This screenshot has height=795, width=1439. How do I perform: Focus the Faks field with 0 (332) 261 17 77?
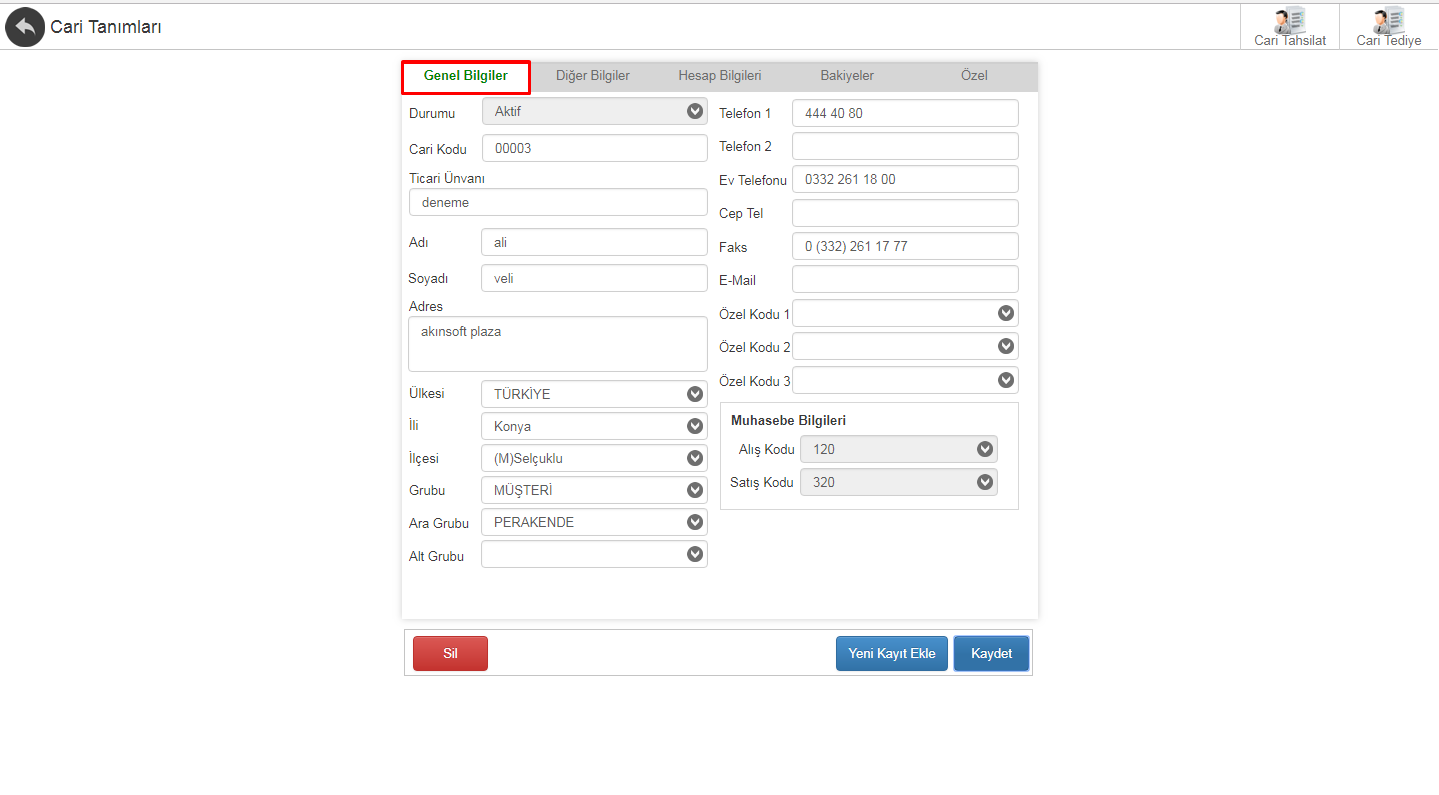pos(905,246)
